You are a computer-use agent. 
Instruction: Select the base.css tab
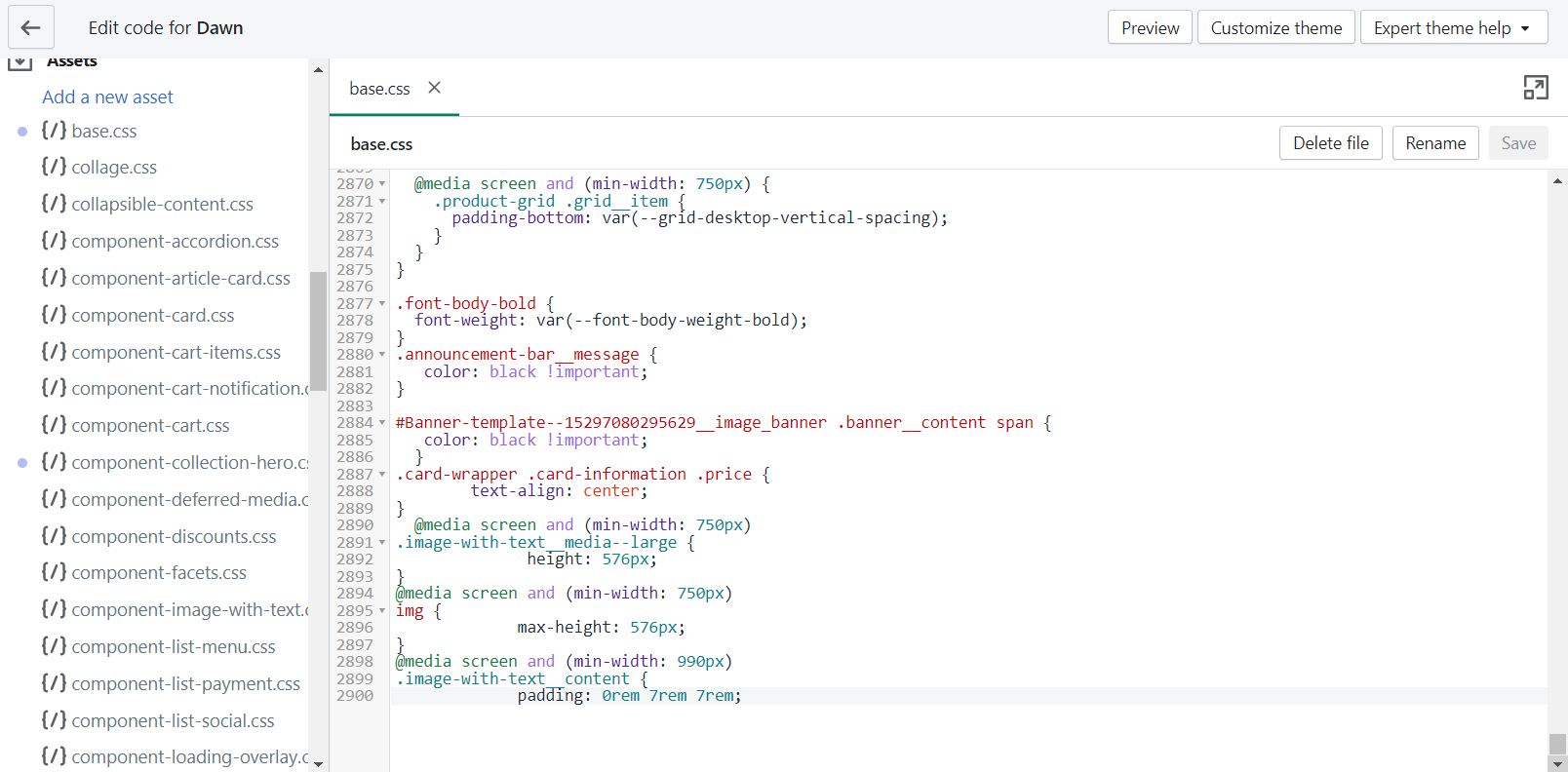379,89
